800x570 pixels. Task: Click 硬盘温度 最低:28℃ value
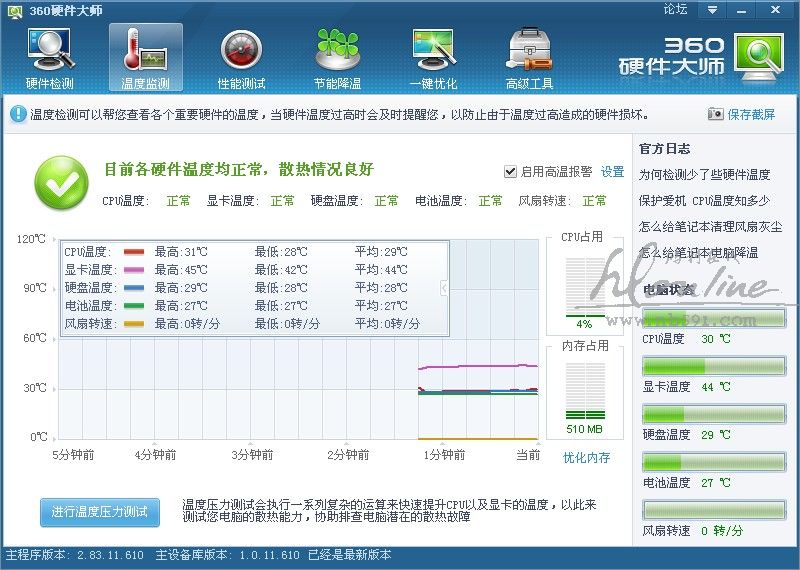click(281, 287)
